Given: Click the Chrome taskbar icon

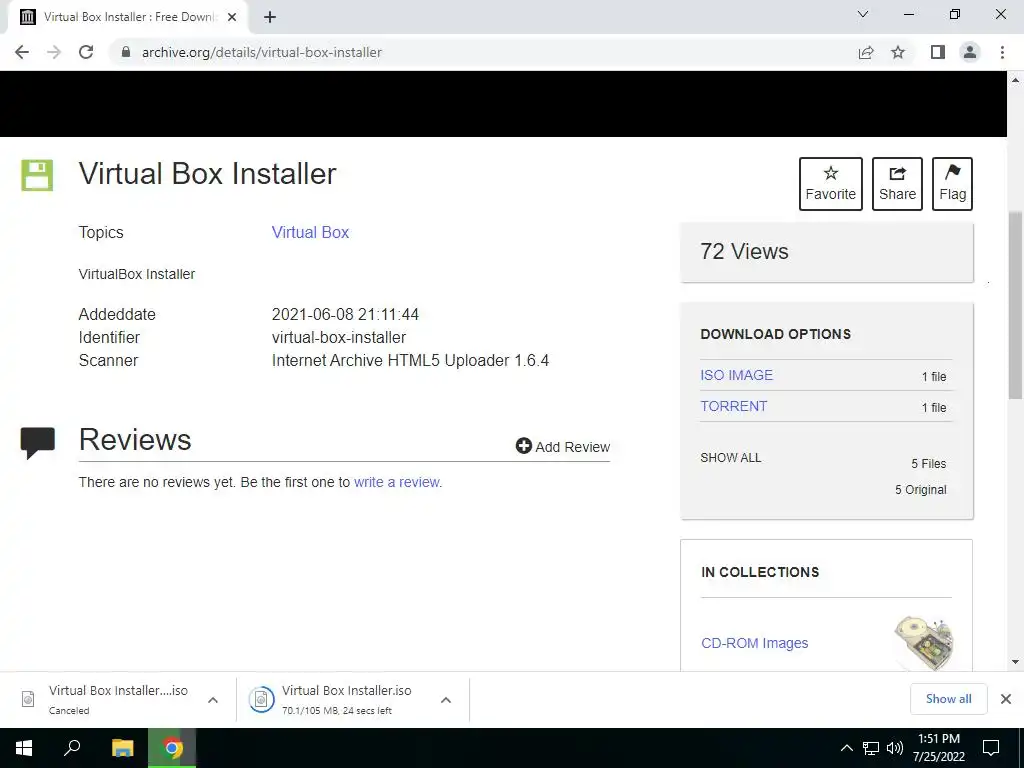Looking at the screenshot, I should tap(172, 748).
